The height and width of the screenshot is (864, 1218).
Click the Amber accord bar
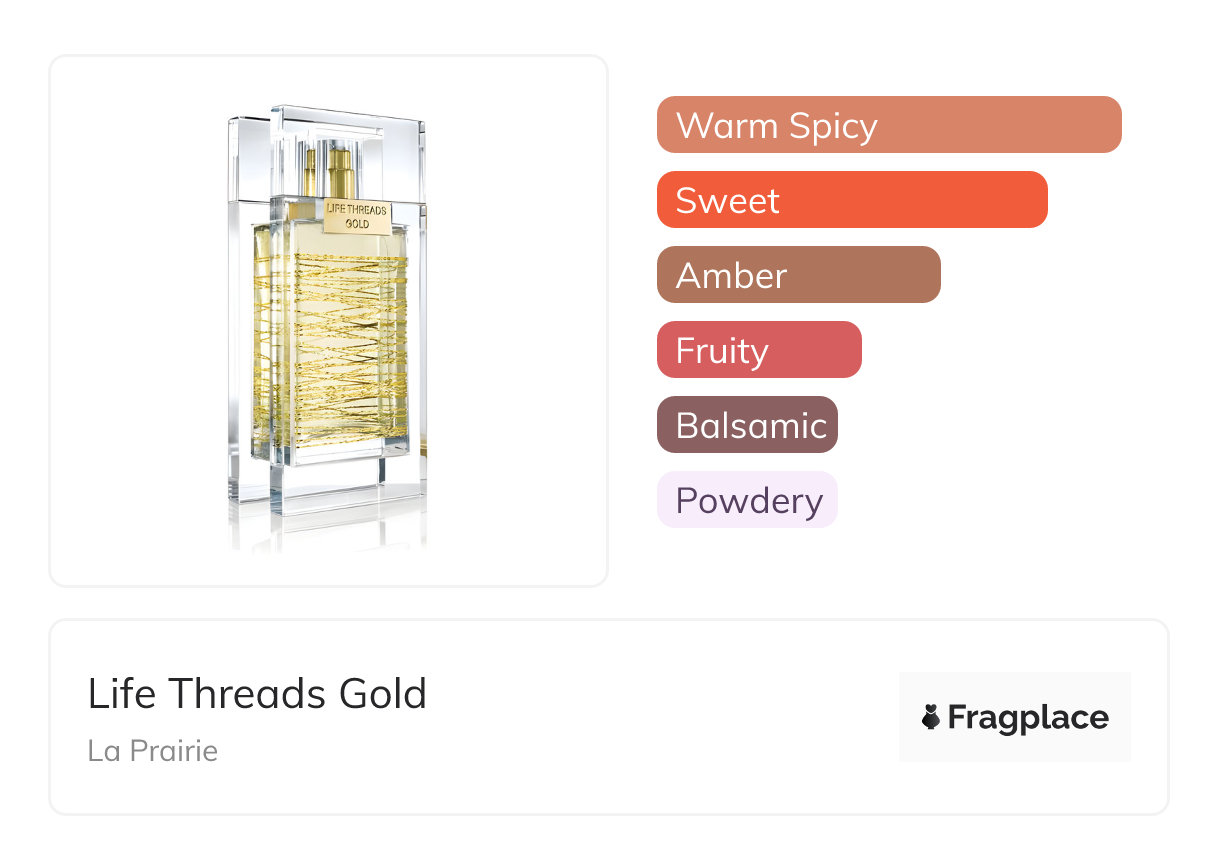(x=798, y=275)
